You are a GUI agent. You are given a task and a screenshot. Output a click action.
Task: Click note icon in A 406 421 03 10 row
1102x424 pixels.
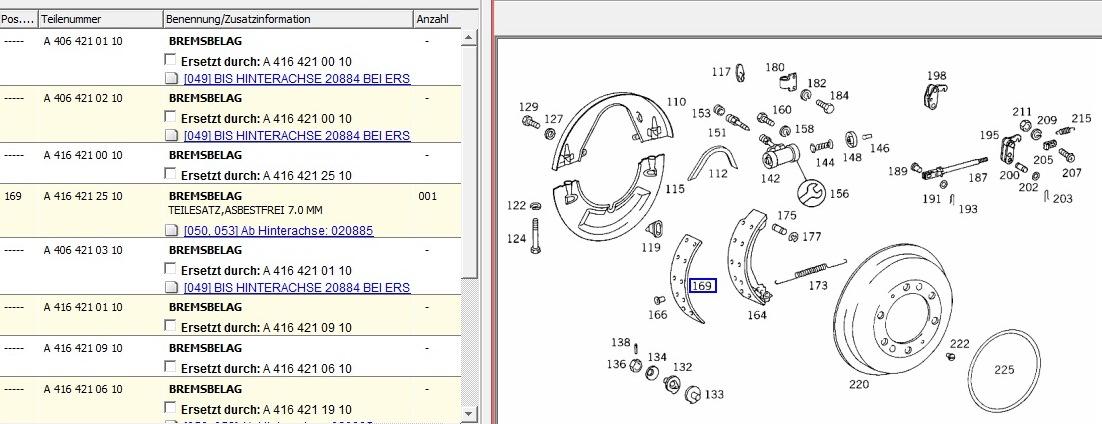tap(171, 288)
